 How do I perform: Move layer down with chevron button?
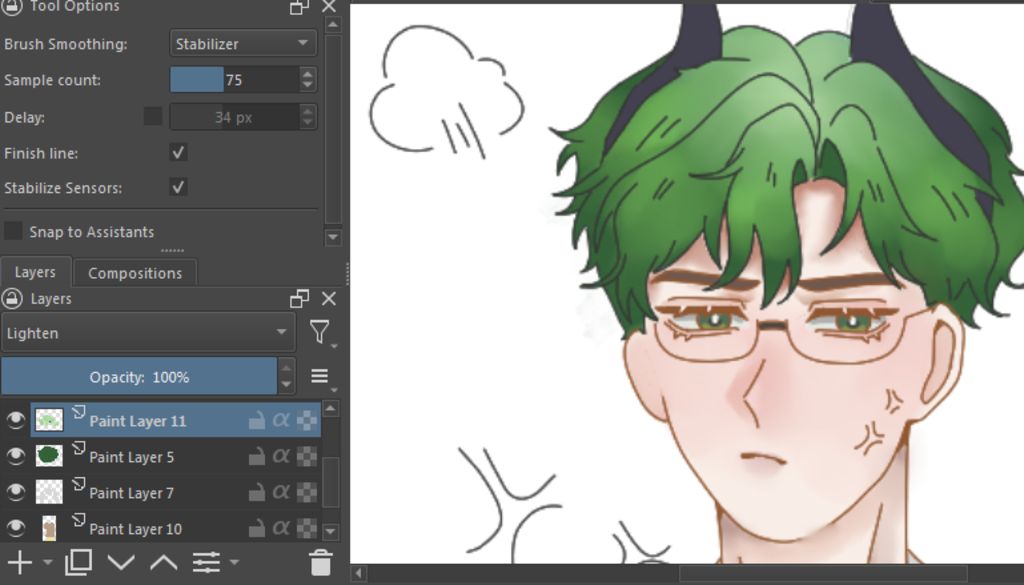[x=121, y=562]
